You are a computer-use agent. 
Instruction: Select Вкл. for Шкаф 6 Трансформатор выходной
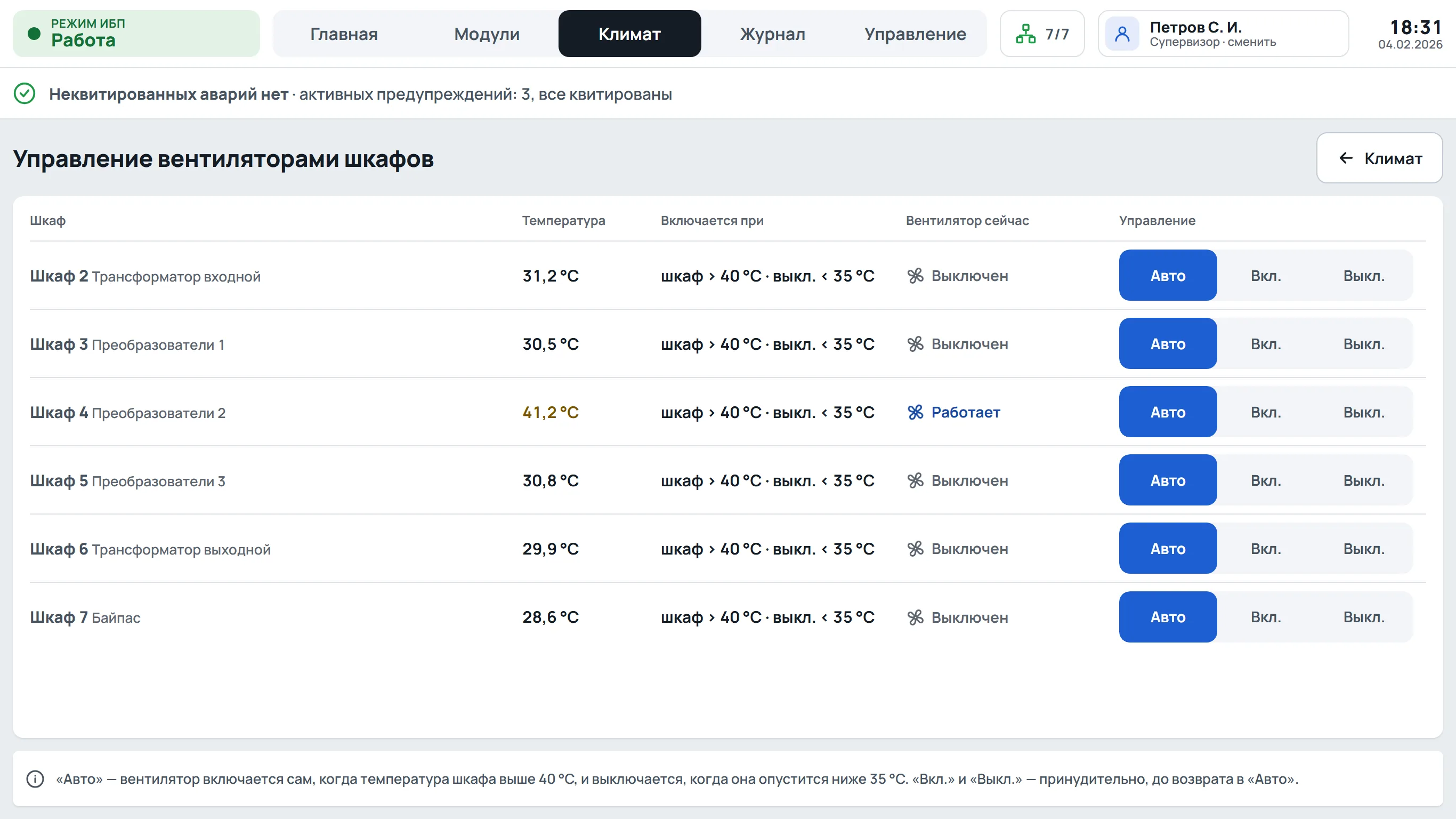click(x=1266, y=549)
